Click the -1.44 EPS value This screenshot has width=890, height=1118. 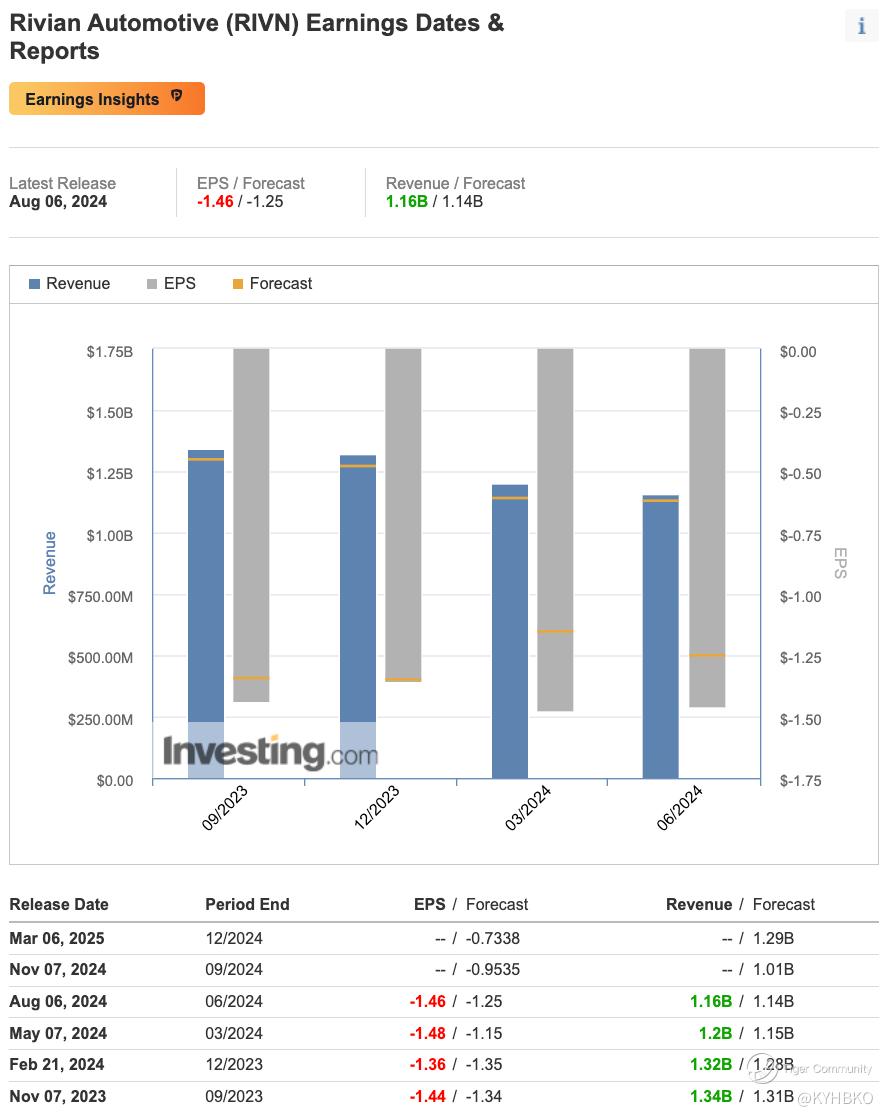428,1096
